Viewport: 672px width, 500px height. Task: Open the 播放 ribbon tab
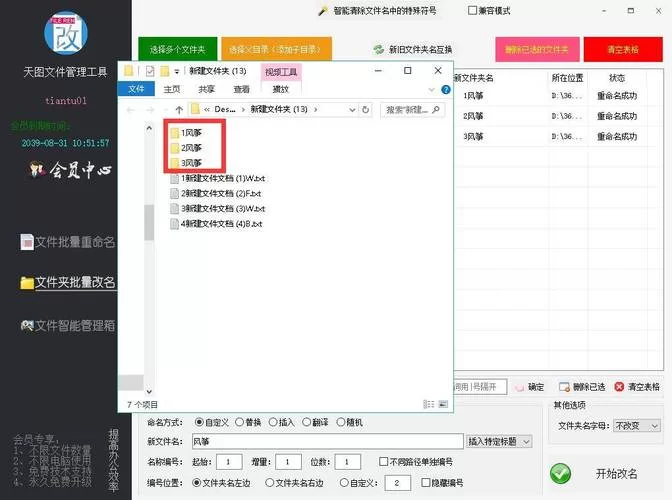tap(281, 89)
